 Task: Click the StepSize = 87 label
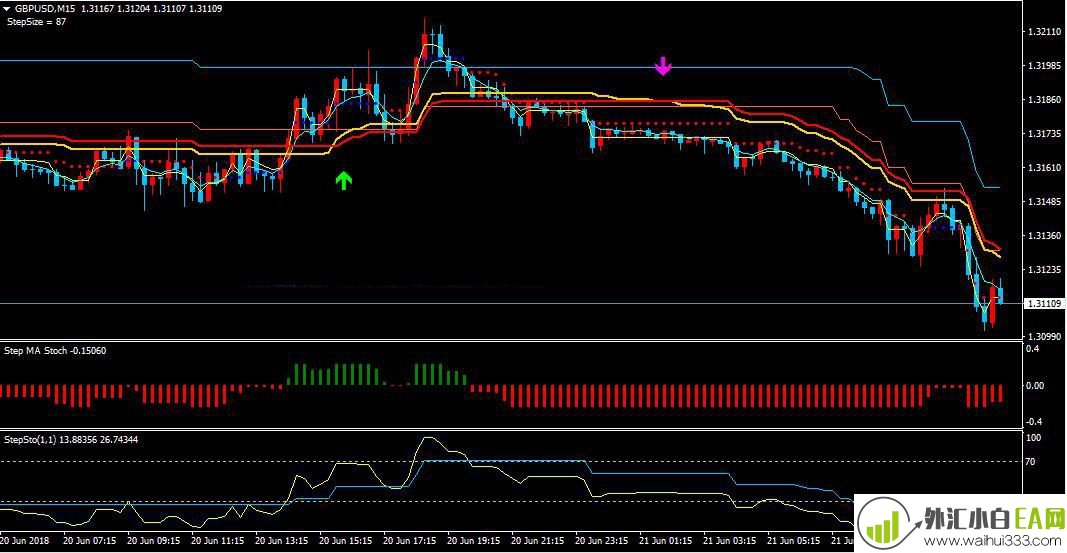point(37,22)
